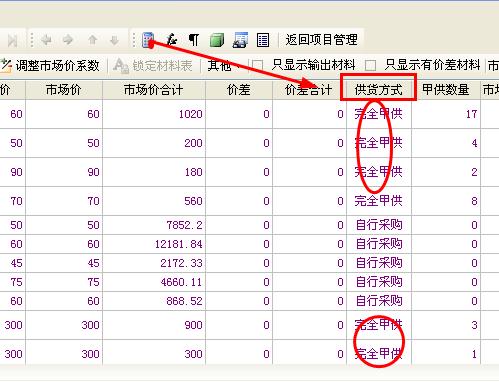Click the grey left arrow navigation icon
This screenshot has width=499, height=382.
point(46,40)
